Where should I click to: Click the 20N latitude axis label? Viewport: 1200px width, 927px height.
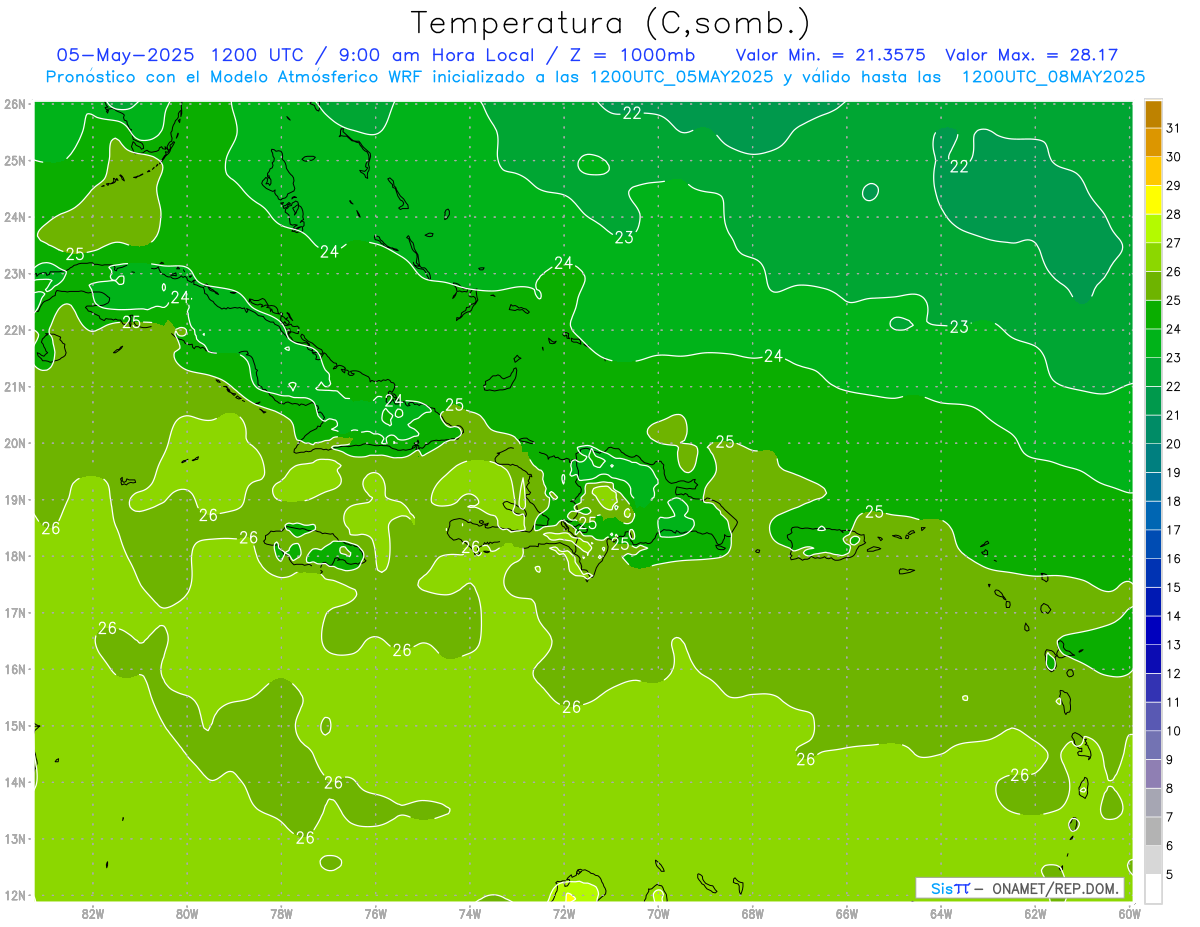tap(14, 443)
